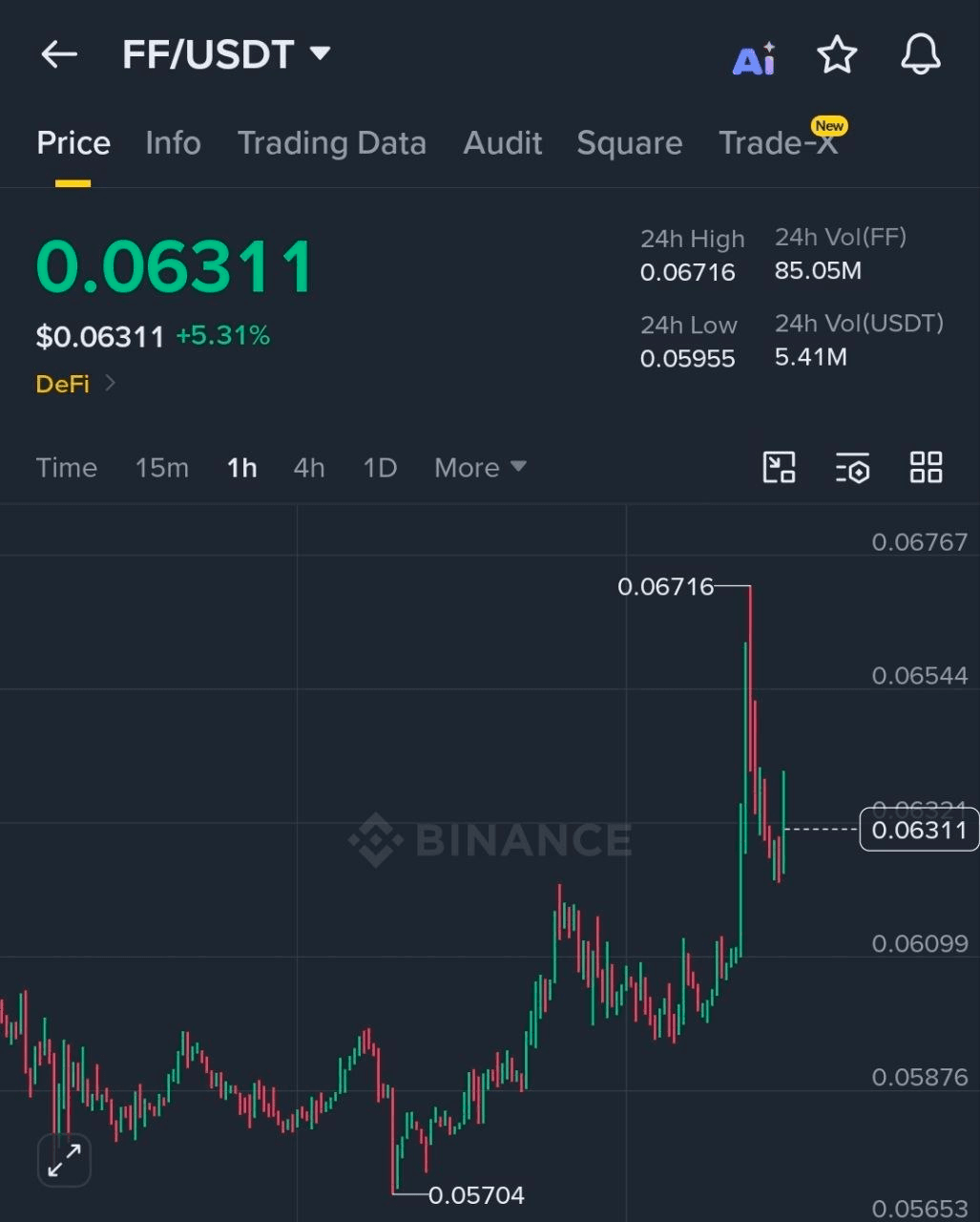The width and height of the screenshot is (980, 1222).
Task: Open the Trade-X tab
Action: (x=778, y=143)
